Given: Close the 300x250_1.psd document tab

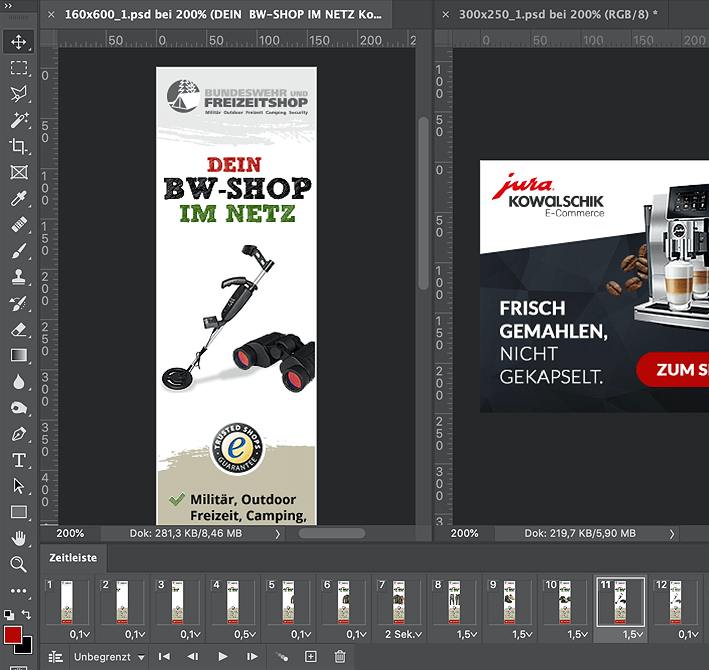Looking at the screenshot, I should pos(445,14).
